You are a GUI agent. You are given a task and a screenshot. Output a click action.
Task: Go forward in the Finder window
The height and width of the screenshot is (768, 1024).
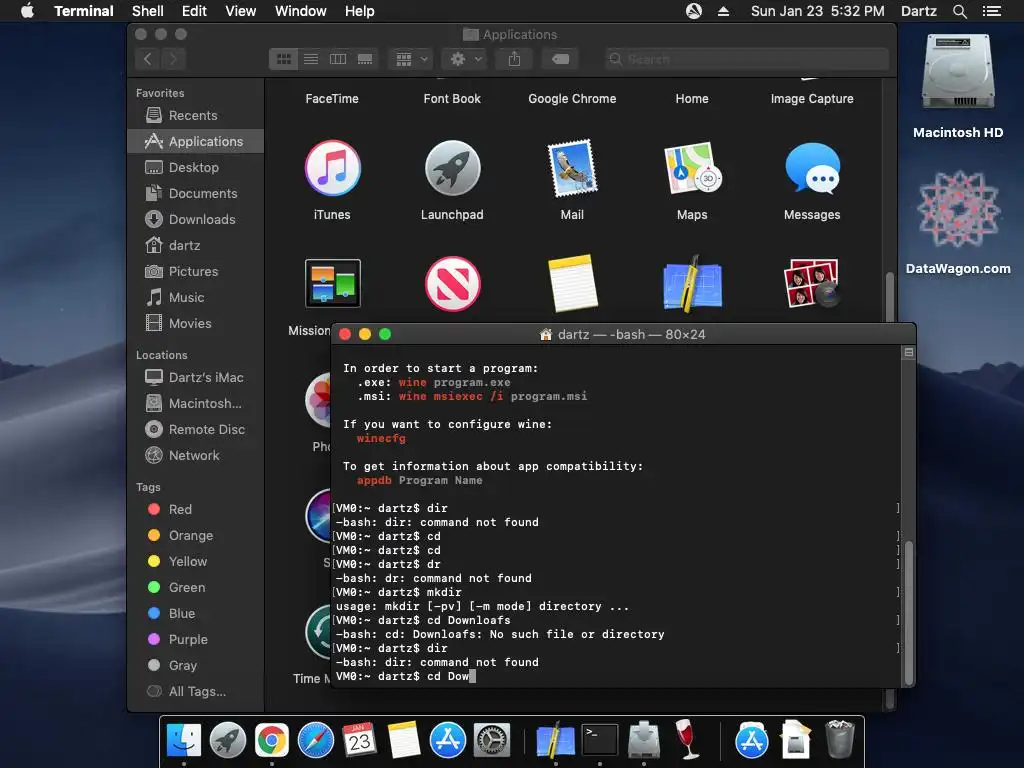(173, 59)
